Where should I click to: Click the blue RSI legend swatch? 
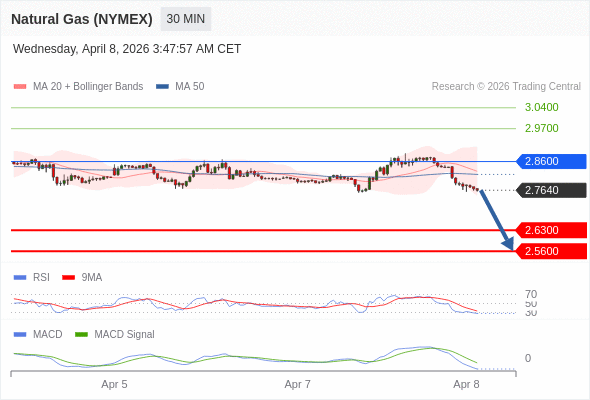tap(20, 278)
